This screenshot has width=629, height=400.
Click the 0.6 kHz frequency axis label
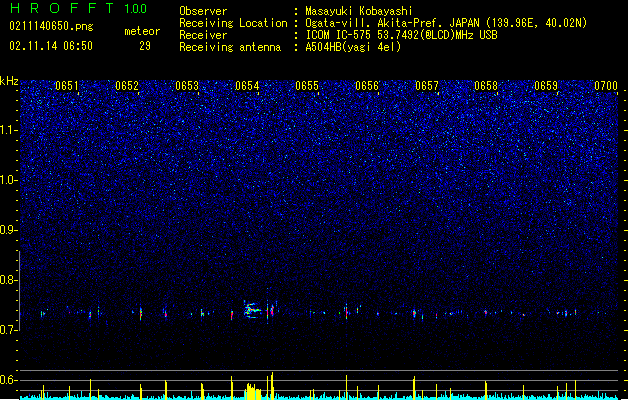[x=9, y=380]
